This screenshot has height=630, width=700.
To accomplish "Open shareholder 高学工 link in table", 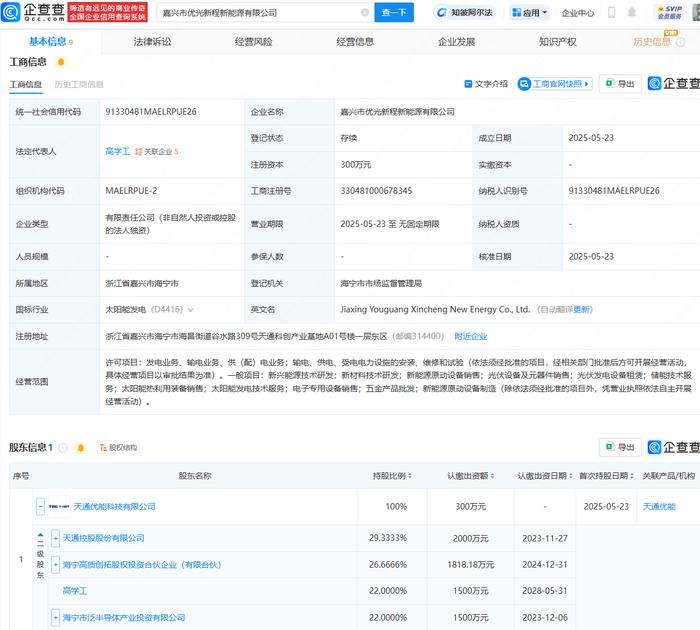I will pyautogui.click(x=75, y=591).
